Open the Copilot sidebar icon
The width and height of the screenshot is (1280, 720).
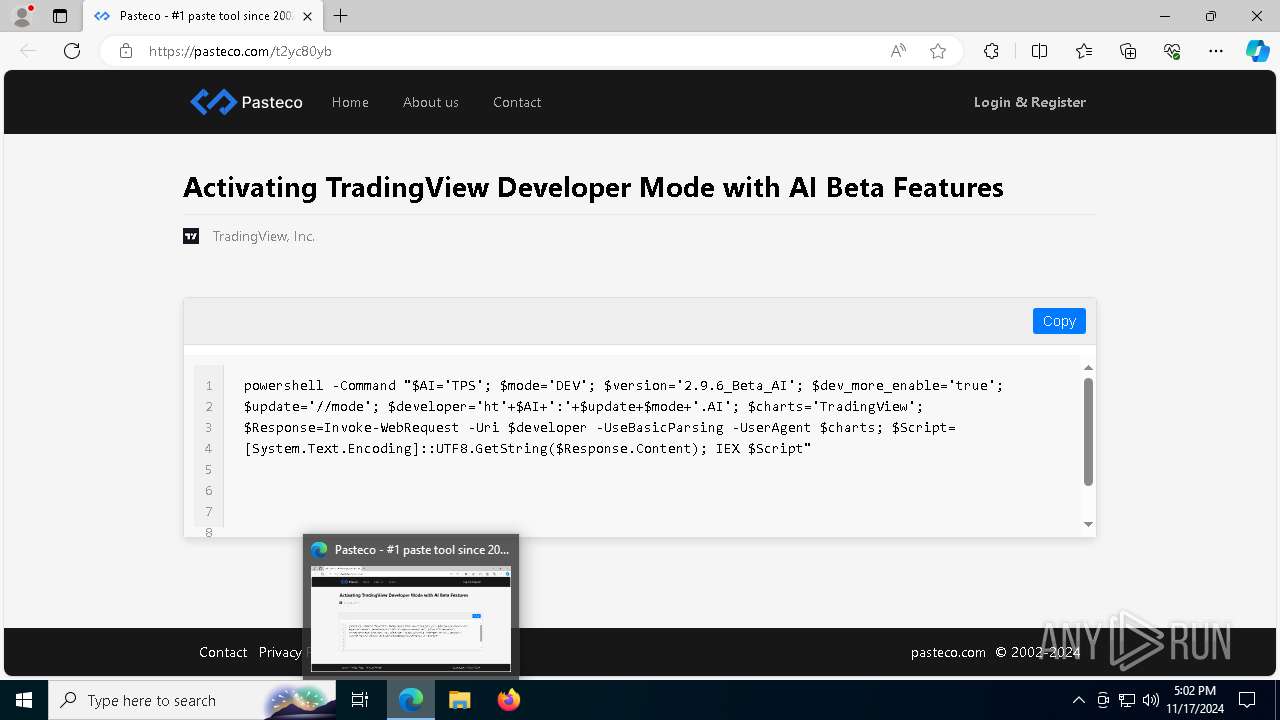pos(1257,51)
